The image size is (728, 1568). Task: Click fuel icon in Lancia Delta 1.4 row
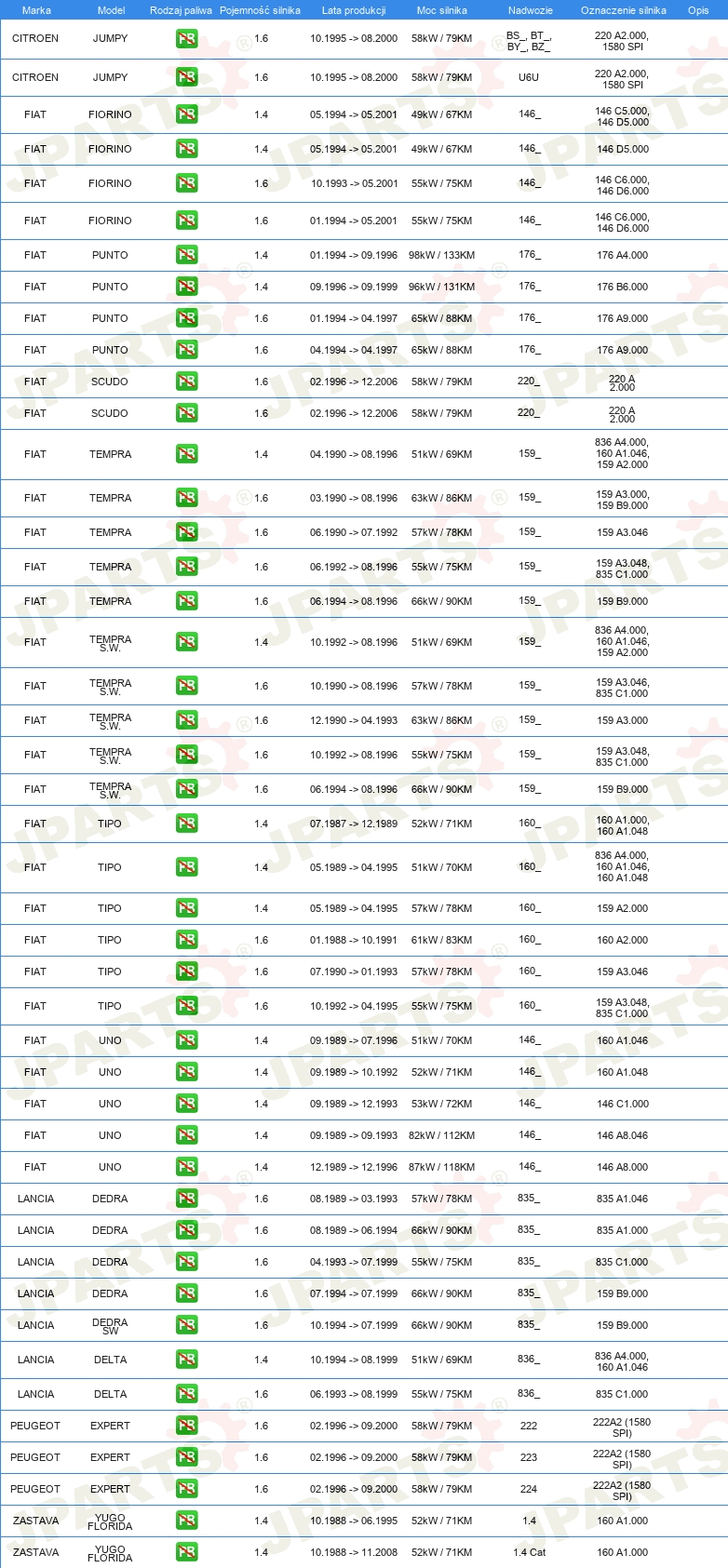coord(187,1360)
